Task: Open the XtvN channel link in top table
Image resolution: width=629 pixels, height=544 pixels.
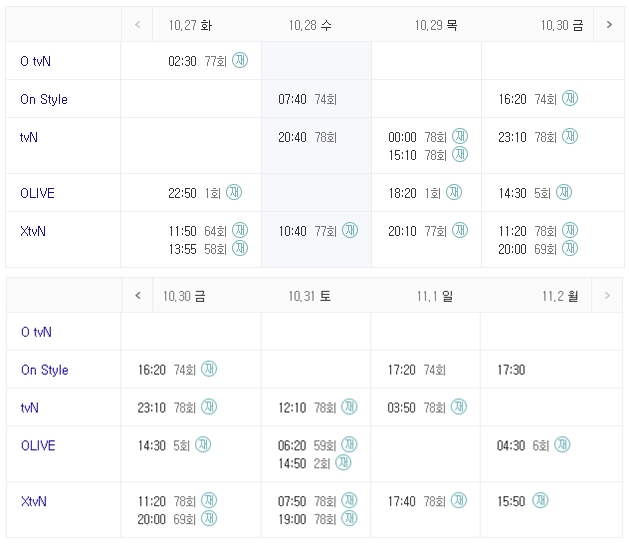Action: pos(33,231)
